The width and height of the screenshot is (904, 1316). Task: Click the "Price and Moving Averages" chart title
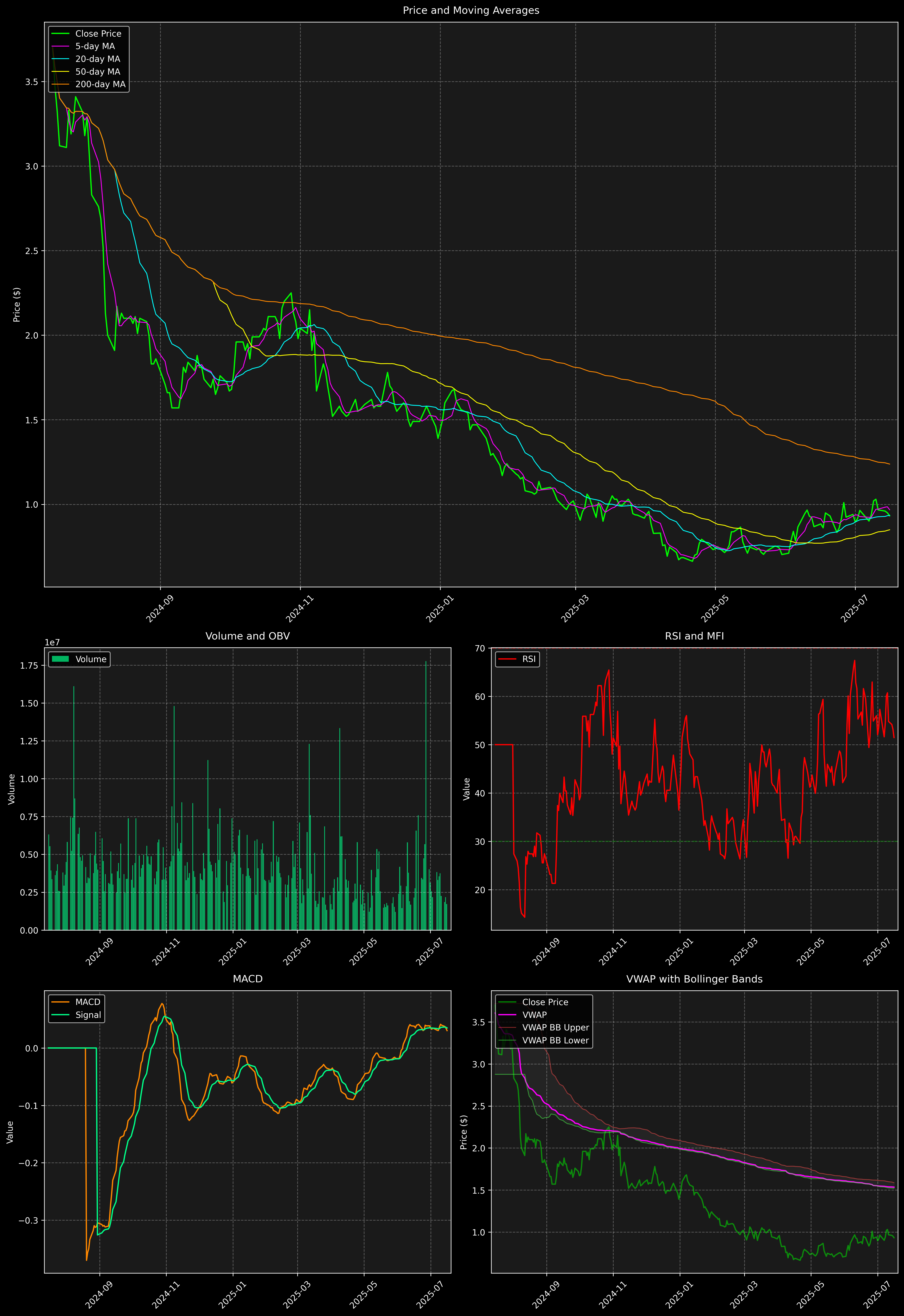coord(471,10)
